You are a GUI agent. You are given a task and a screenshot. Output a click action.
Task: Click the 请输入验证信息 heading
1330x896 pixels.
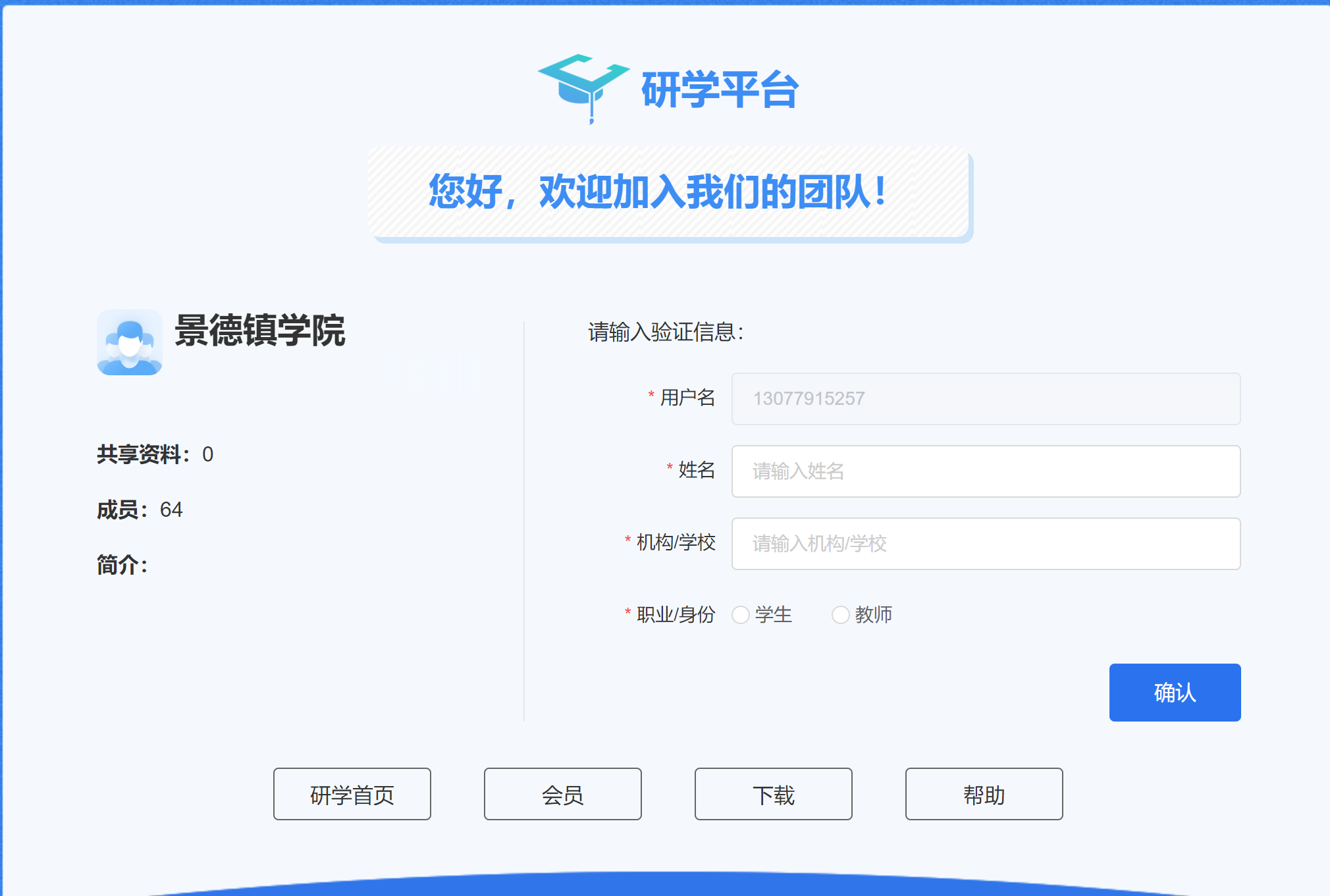[666, 332]
